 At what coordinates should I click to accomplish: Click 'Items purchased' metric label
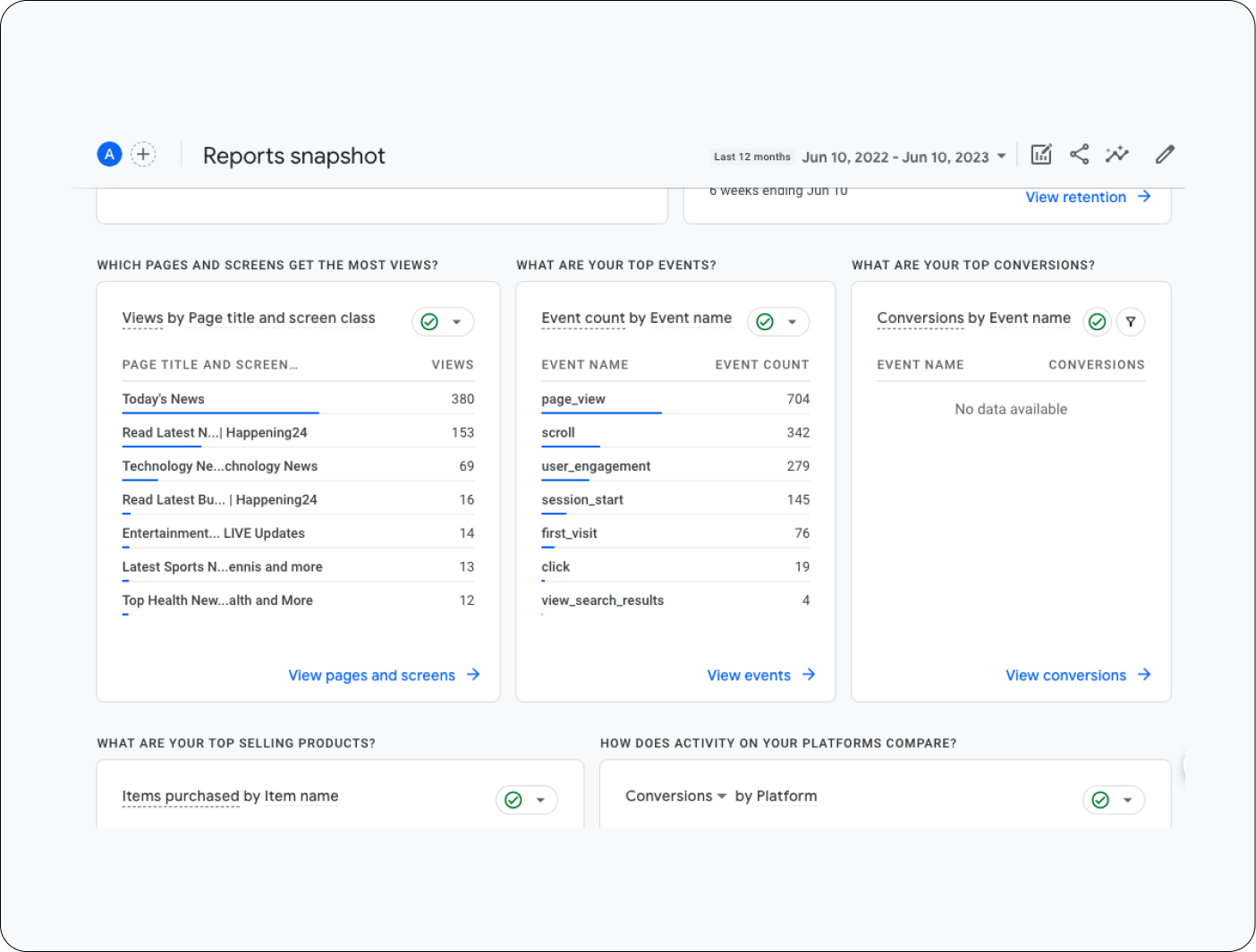[181, 796]
